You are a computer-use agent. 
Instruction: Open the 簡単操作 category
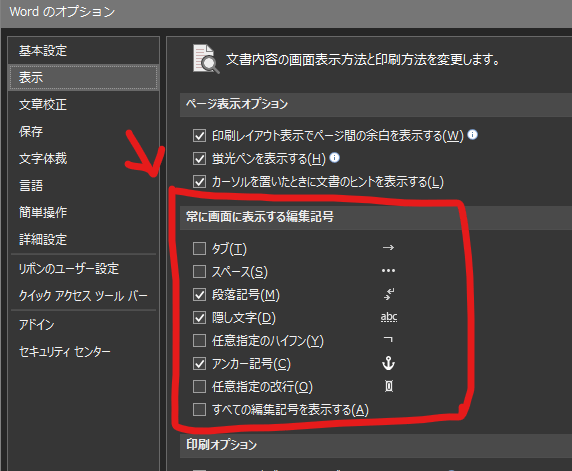click(x=83, y=212)
